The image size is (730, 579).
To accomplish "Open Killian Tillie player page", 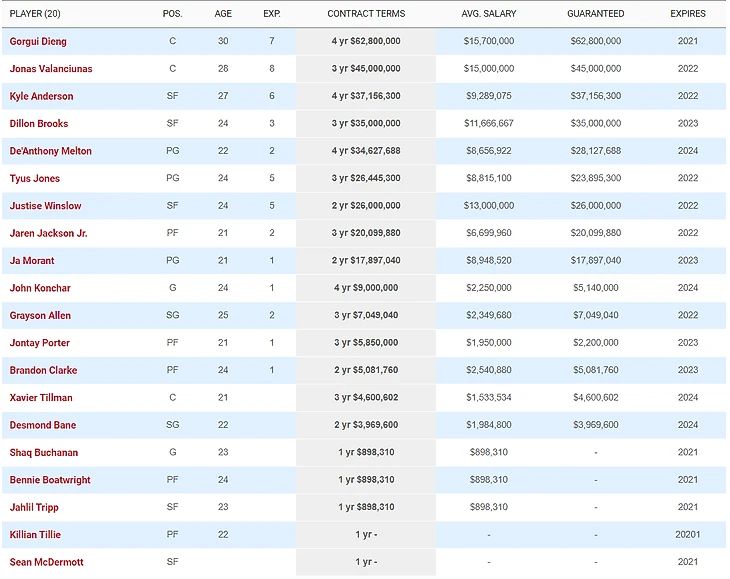I will pos(35,535).
